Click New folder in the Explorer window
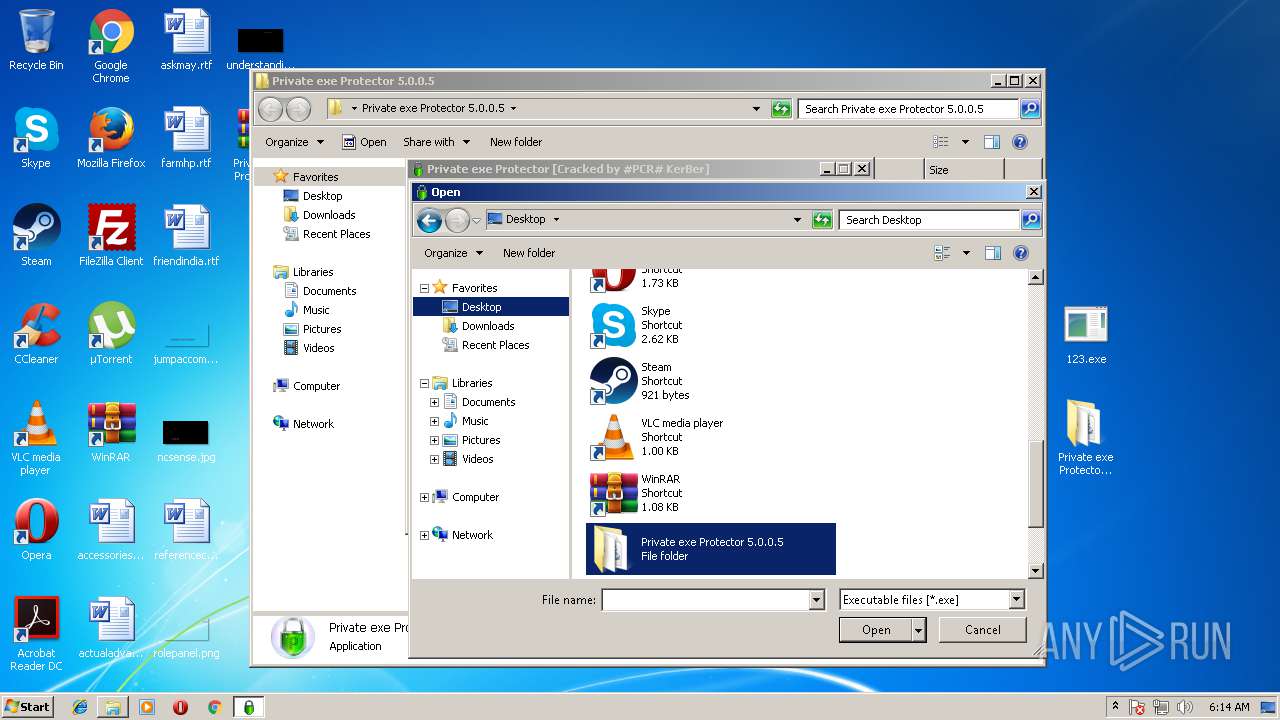1280x720 pixels. 516,142
